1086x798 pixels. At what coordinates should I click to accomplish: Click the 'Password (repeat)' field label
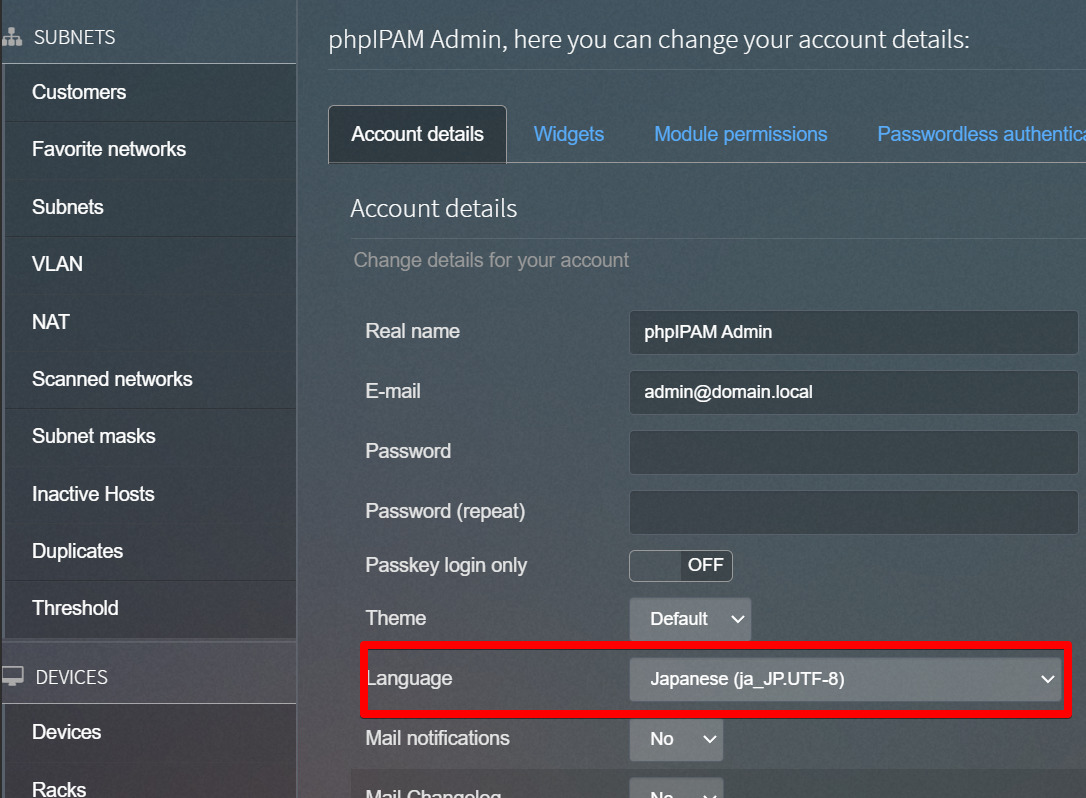(x=445, y=511)
